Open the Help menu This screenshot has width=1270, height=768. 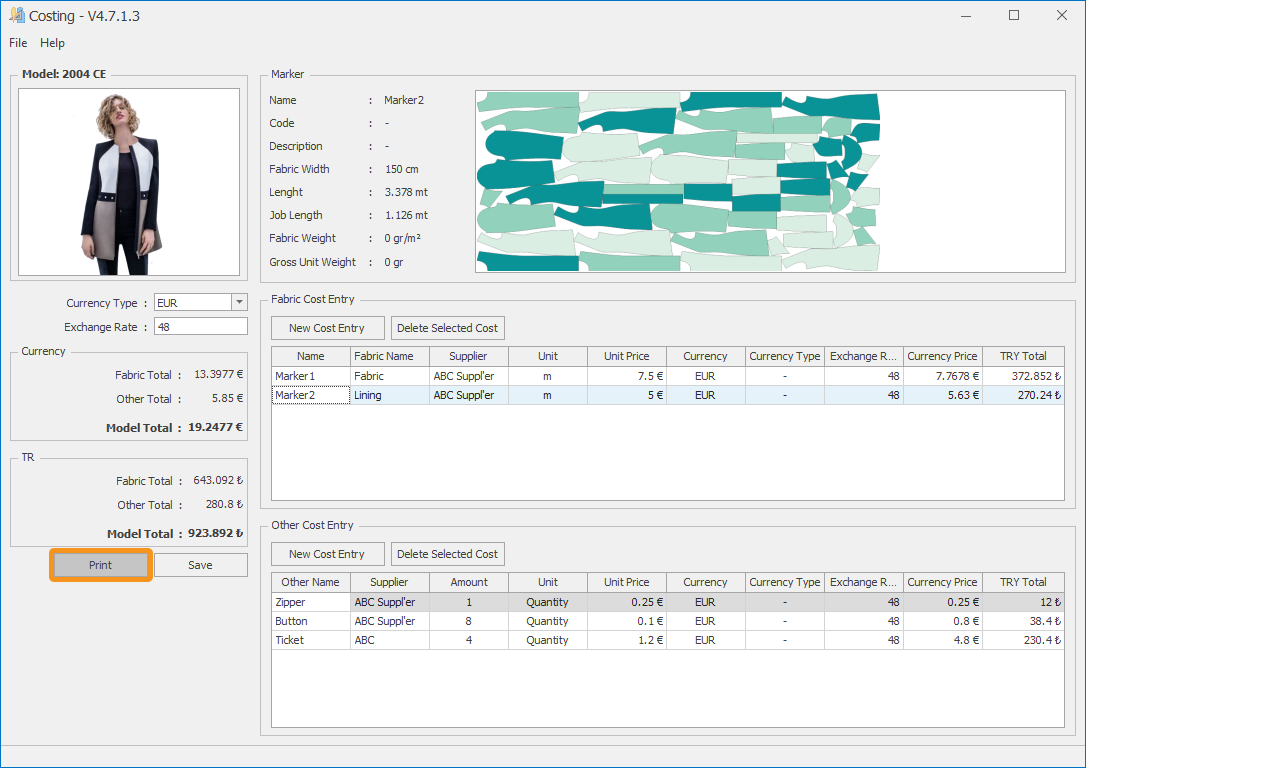[52, 43]
